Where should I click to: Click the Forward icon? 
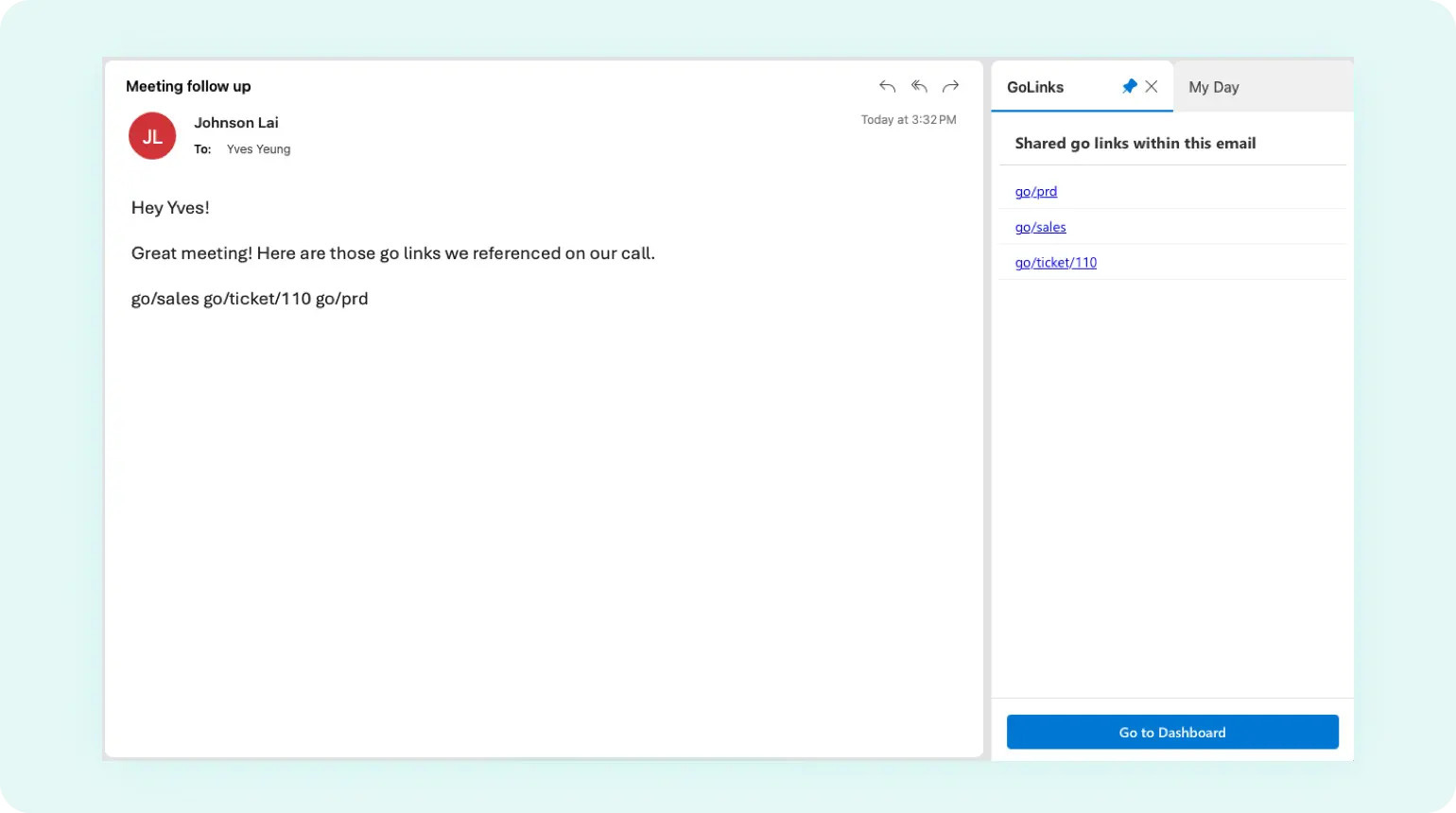pyautogui.click(x=950, y=86)
